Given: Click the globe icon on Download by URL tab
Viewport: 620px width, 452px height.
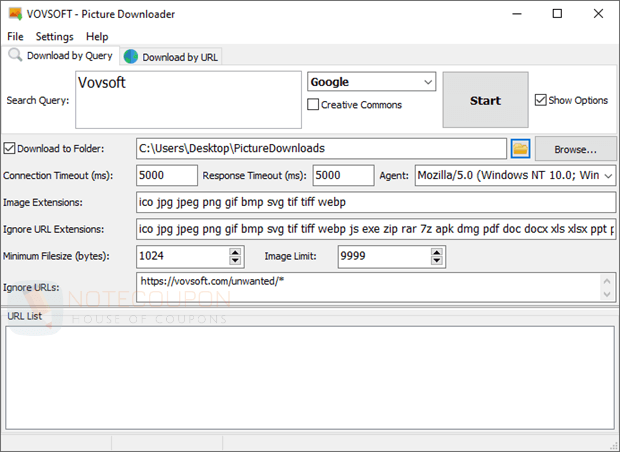Looking at the screenshot, I should pos(130,57).
